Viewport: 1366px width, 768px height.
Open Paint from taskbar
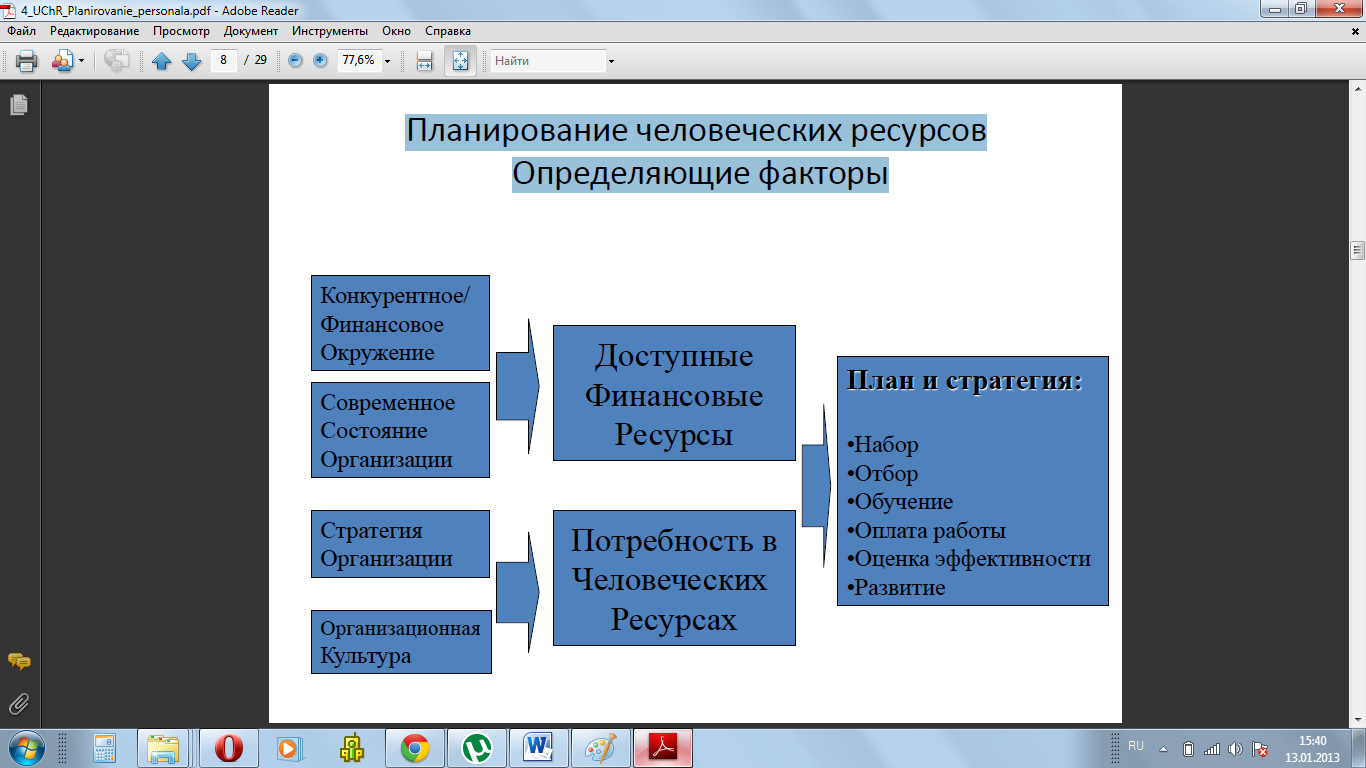[x=601, y=748]
